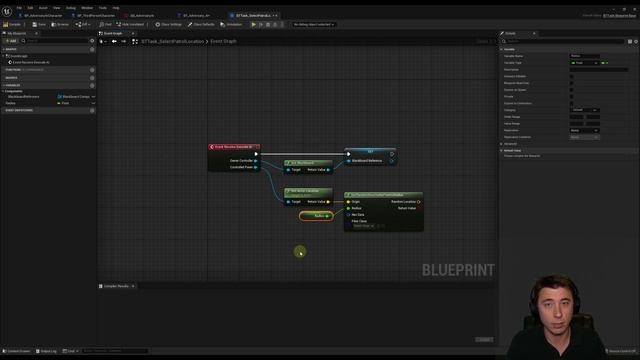Open the debug object selector dropdown
The width and height of the screenshot is (640, 360).
pos(313,24)
